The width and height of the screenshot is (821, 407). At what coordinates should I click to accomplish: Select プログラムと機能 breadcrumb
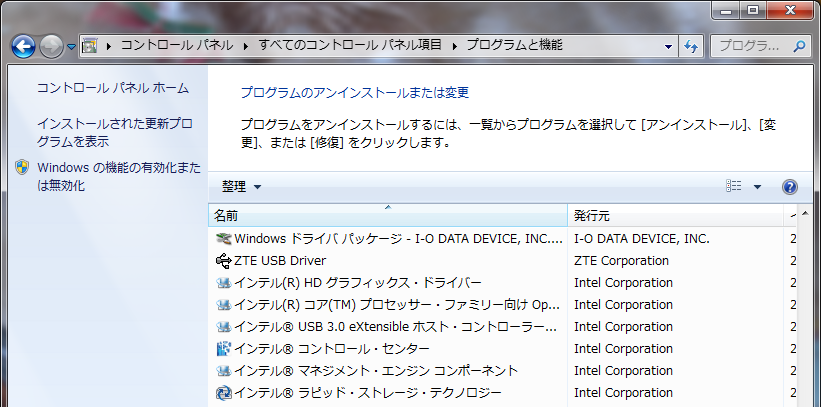tap(514, 46)
